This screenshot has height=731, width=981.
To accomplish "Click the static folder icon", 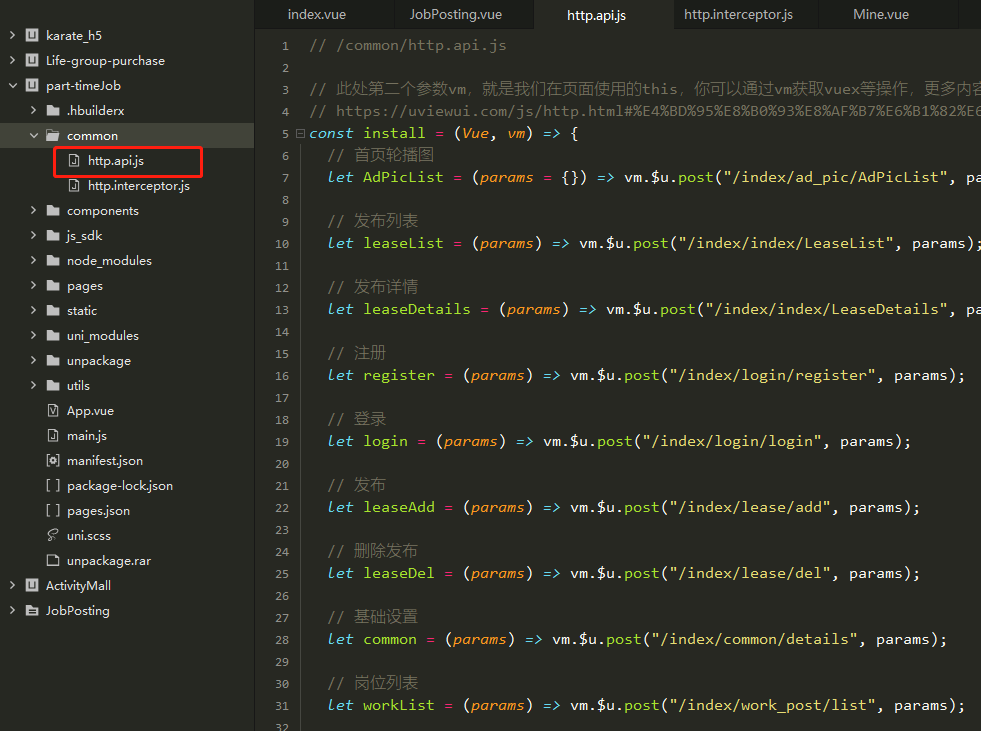I will [x=53, y=310].
